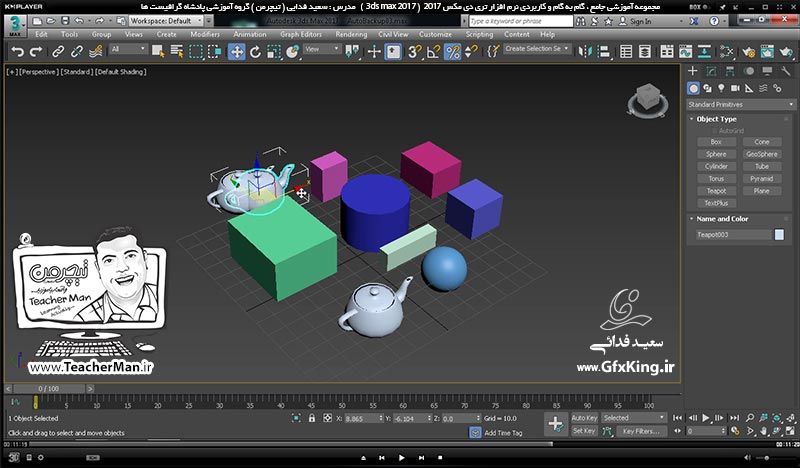This screenshot has height=468, width=800.
Task: Click the Bind to Space Warp icon
Action: (x=95, y=52)
